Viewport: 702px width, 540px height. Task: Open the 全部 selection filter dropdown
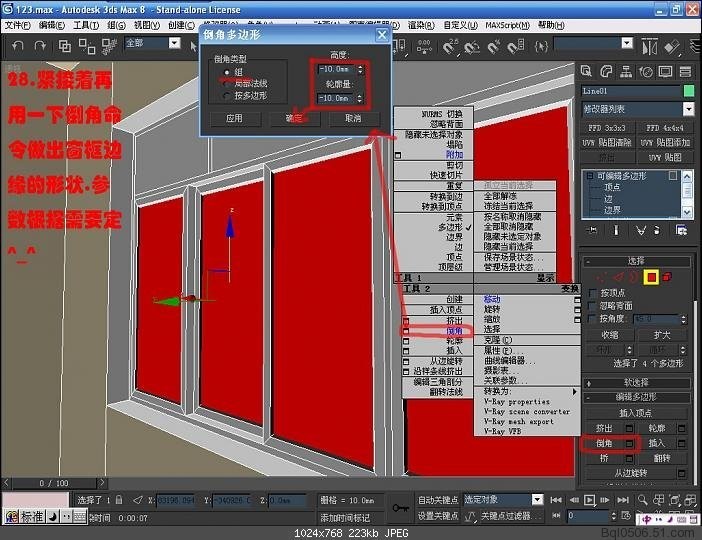click(x=175, y=43)
